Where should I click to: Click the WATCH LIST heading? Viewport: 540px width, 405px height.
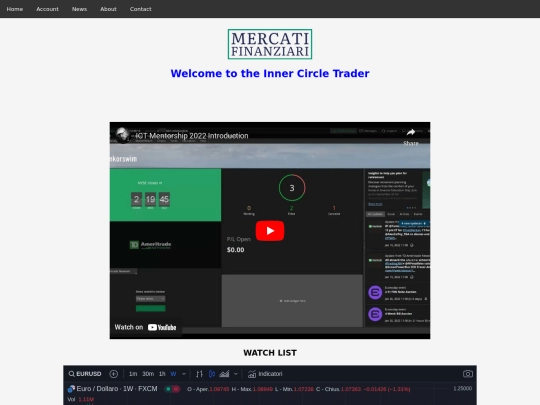point(270,353)
